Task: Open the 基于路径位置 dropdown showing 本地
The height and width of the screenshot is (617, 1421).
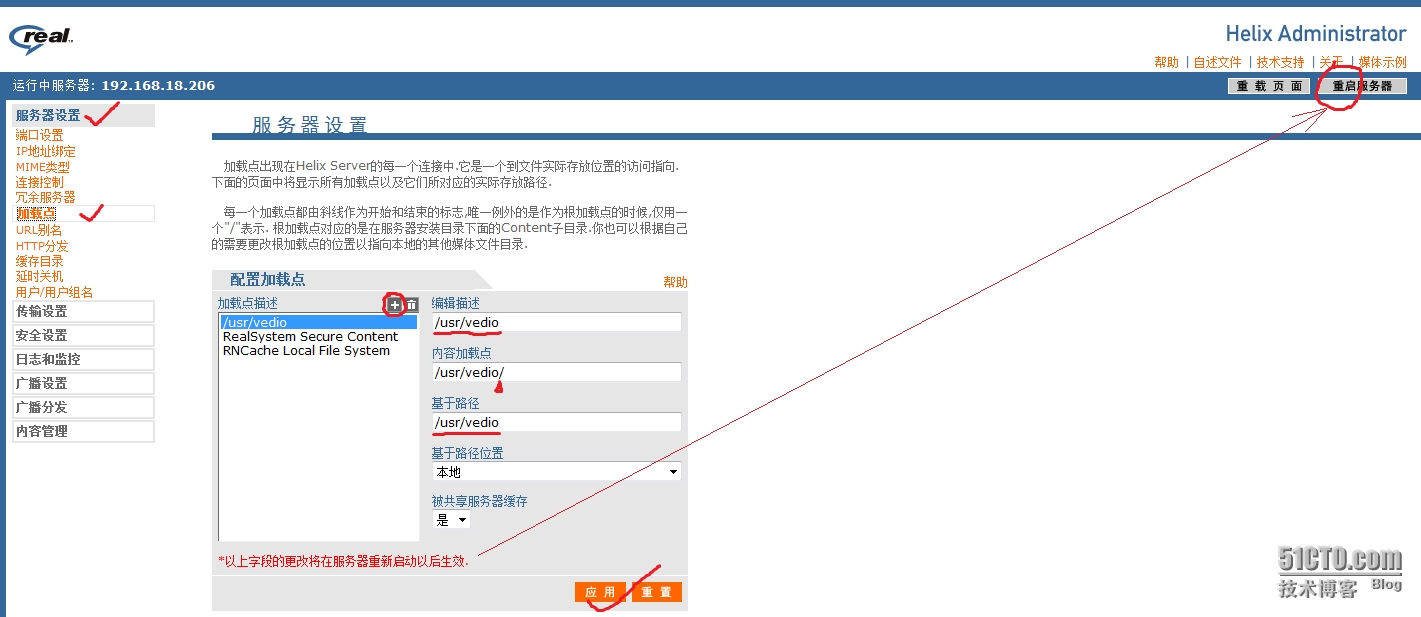Action: pos(556,471)
